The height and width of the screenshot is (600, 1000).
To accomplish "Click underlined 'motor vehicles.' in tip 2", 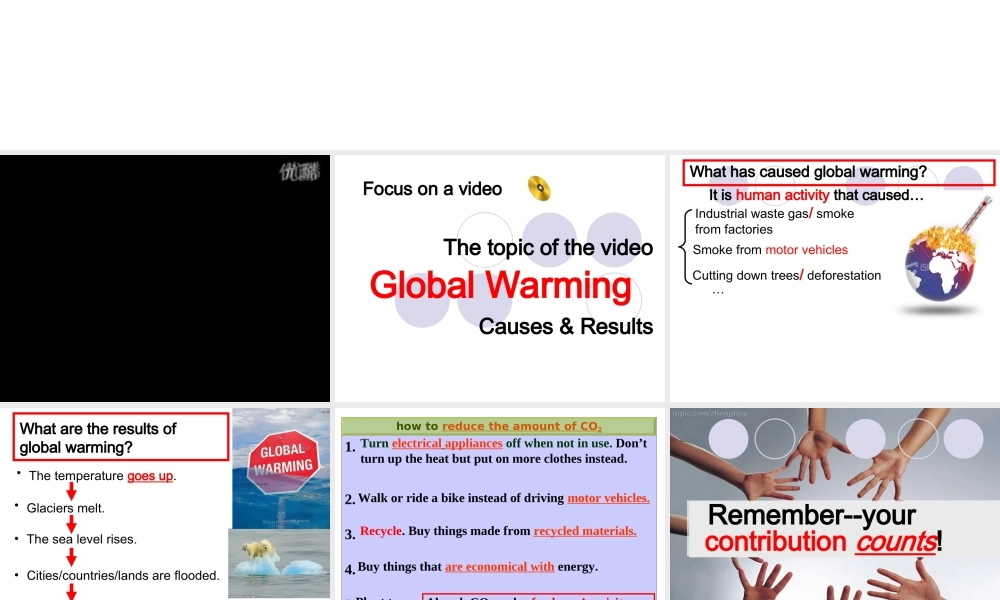I will [608, 498].
